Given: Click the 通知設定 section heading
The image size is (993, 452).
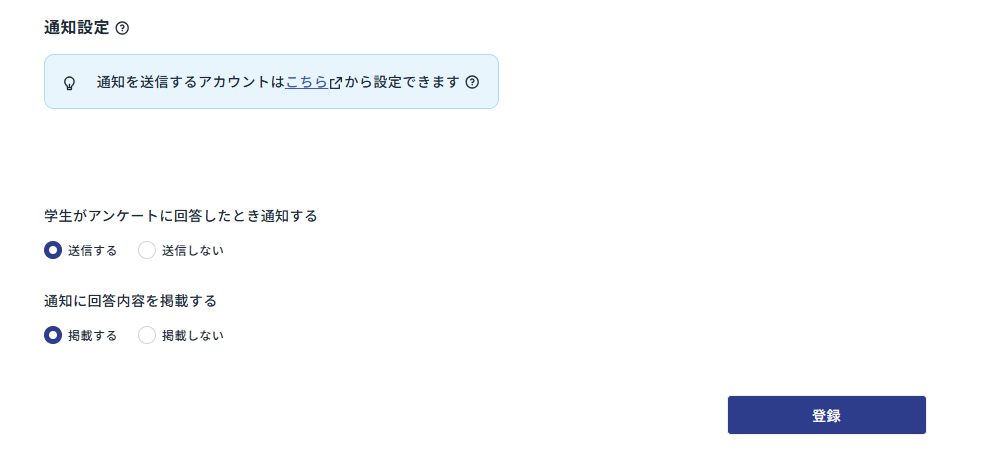Looking at the screenshot, I should 77,28.
